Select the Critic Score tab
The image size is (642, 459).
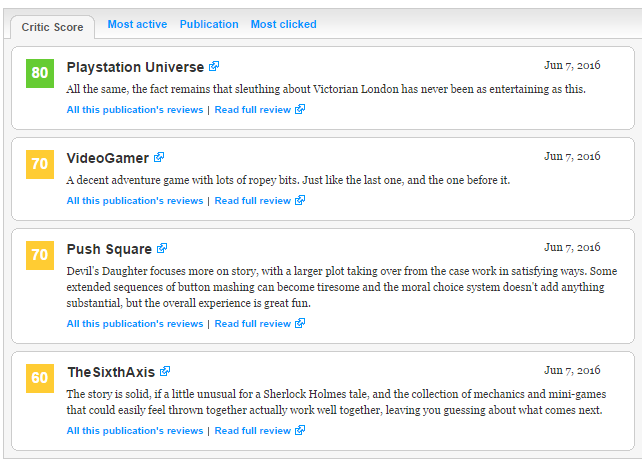(x=52, y=27)
